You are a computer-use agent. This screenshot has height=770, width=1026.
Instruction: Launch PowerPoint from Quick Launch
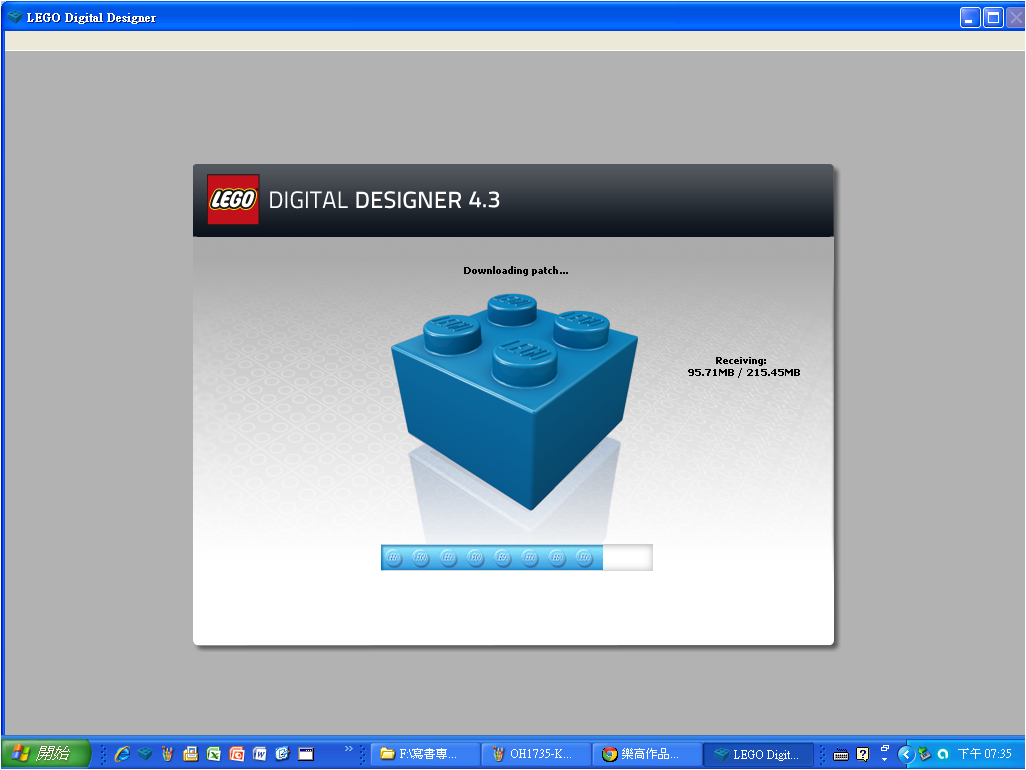coord(236,754)
